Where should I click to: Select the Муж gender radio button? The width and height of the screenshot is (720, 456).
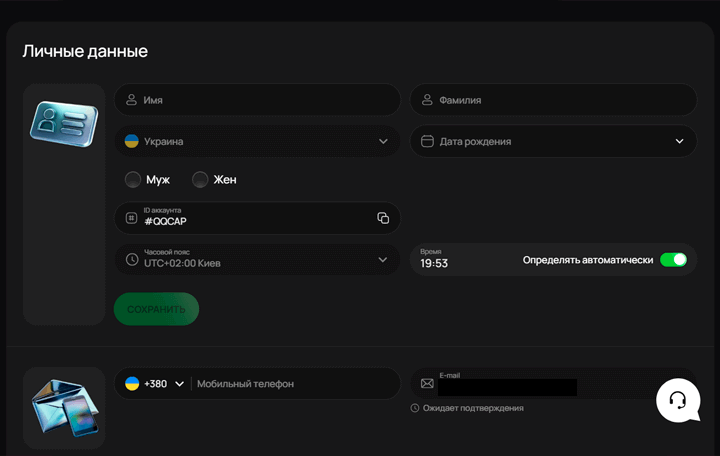[x=133, y=180]
